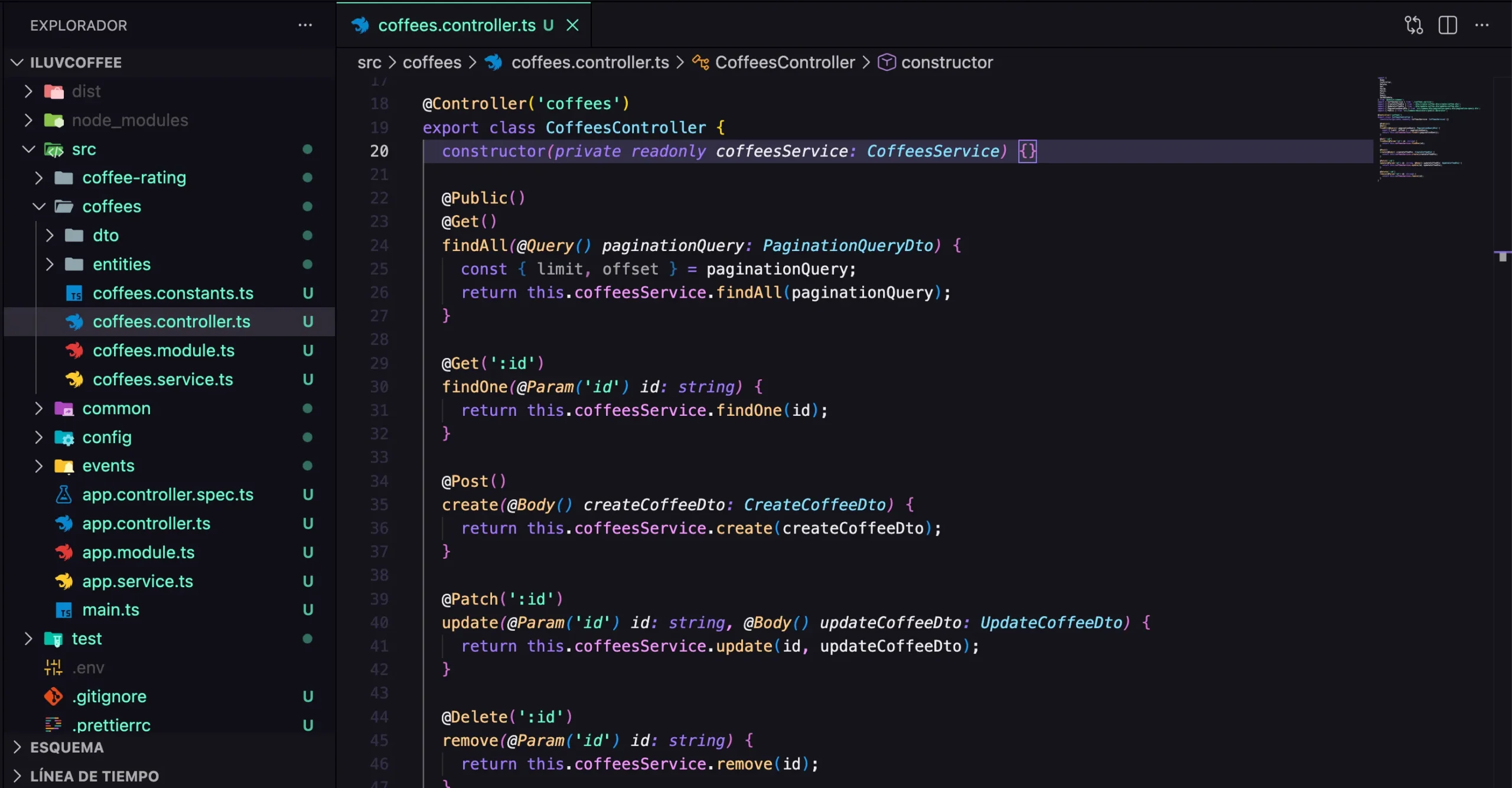Click CoffeesController in the breadcrumb path
The width and height of the screenshot is (1512, 788).
(784, 62)
